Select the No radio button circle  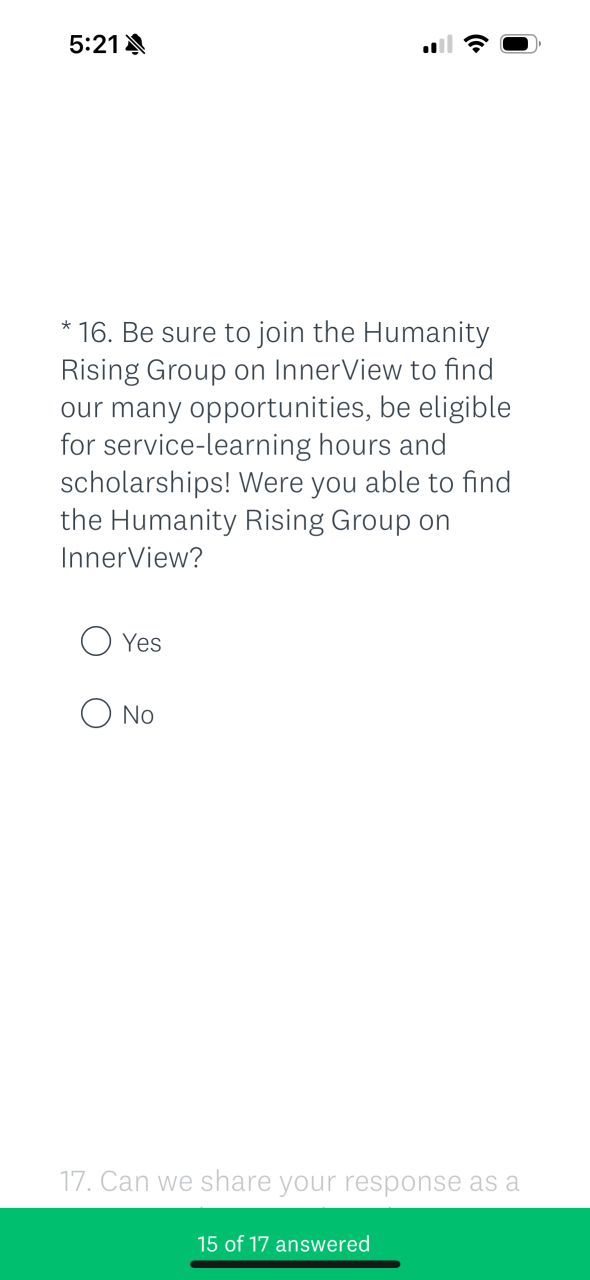96,713
